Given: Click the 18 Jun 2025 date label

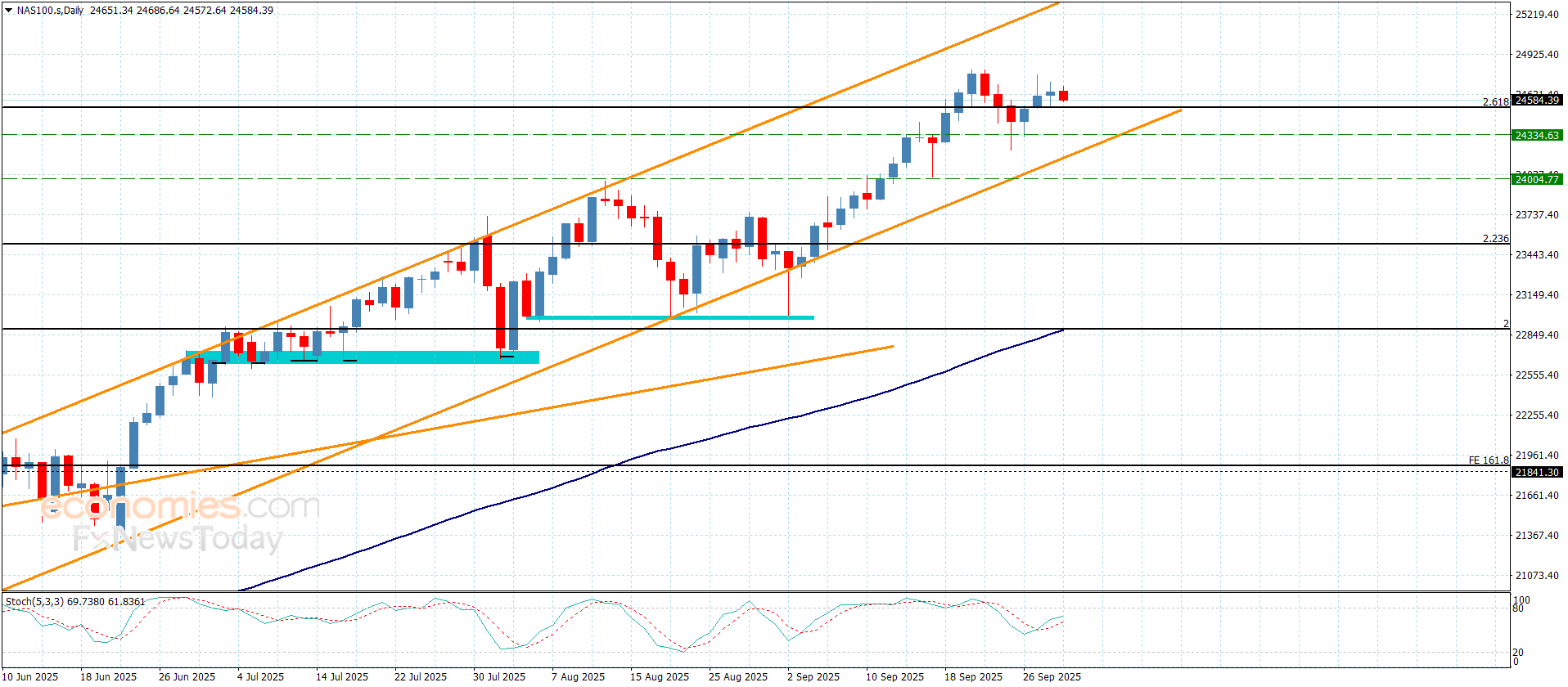Looking at the screenshot, I should [x=108, y=676].
